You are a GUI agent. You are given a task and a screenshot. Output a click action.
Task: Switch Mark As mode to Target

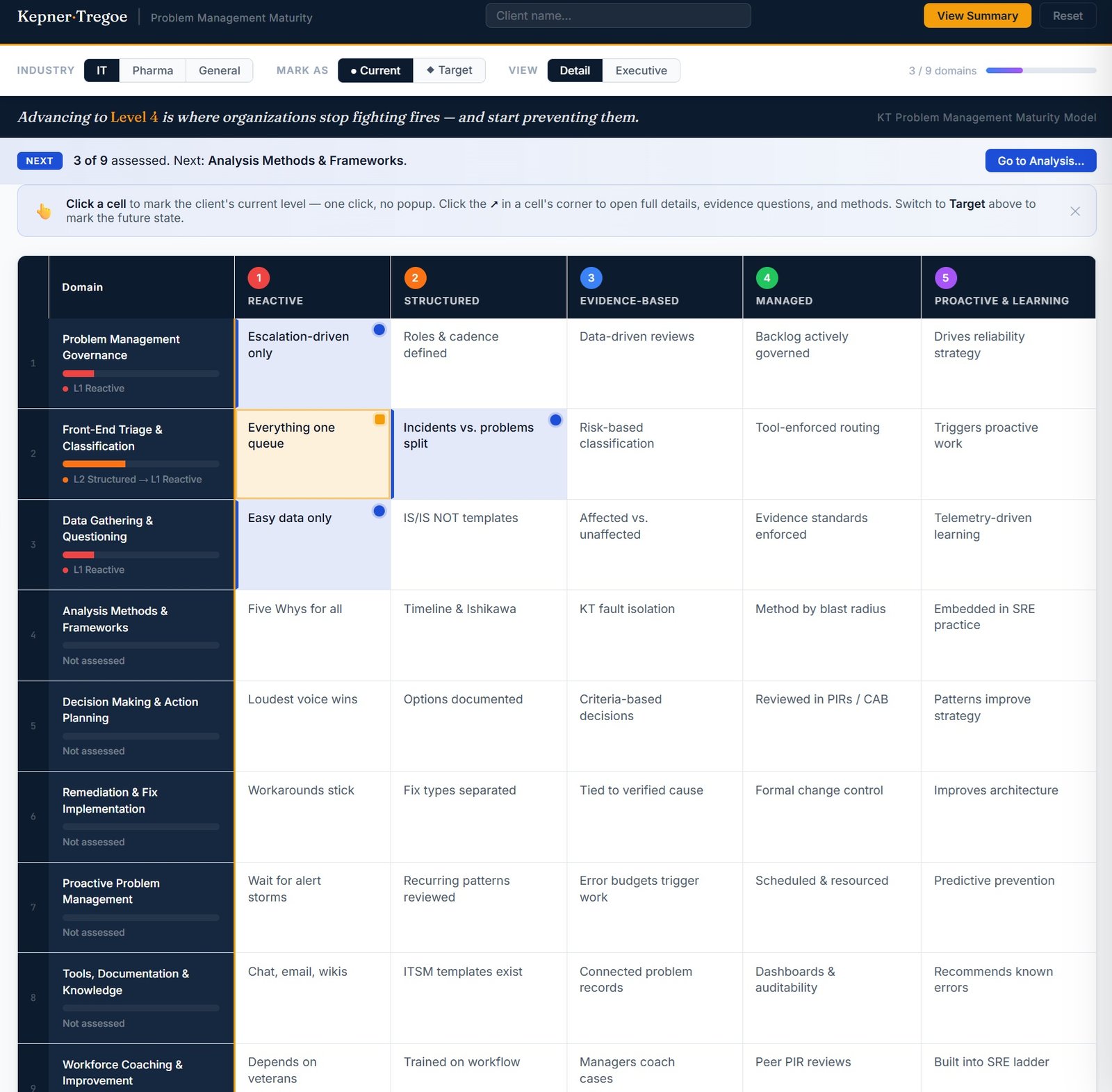click(449, 70)
